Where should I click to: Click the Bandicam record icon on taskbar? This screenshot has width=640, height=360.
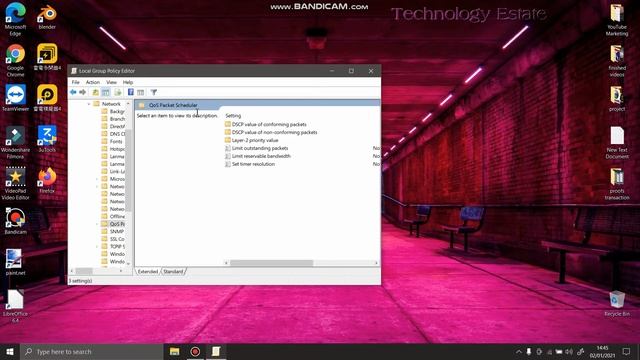[x=195, y=351]
